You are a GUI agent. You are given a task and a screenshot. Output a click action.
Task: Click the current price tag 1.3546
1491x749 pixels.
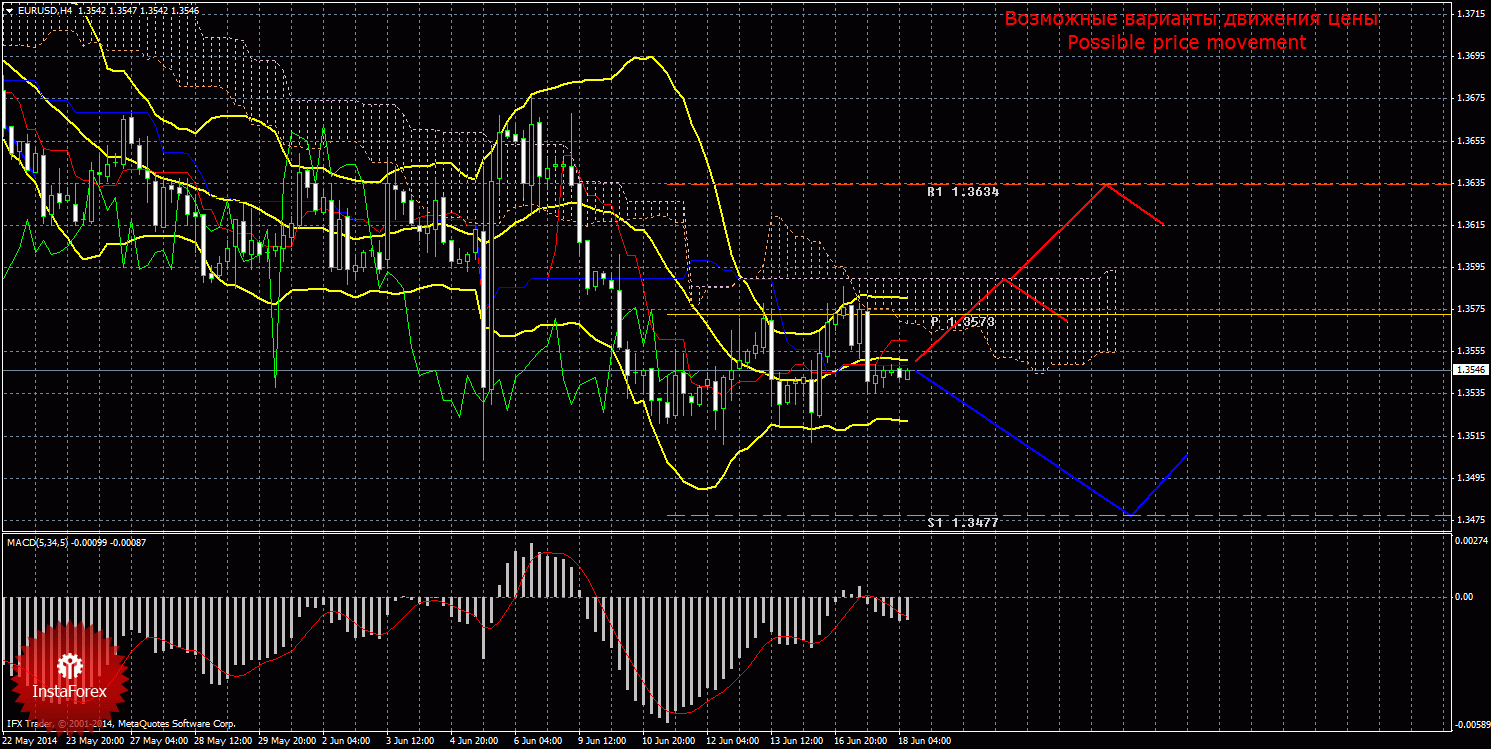1469,370
